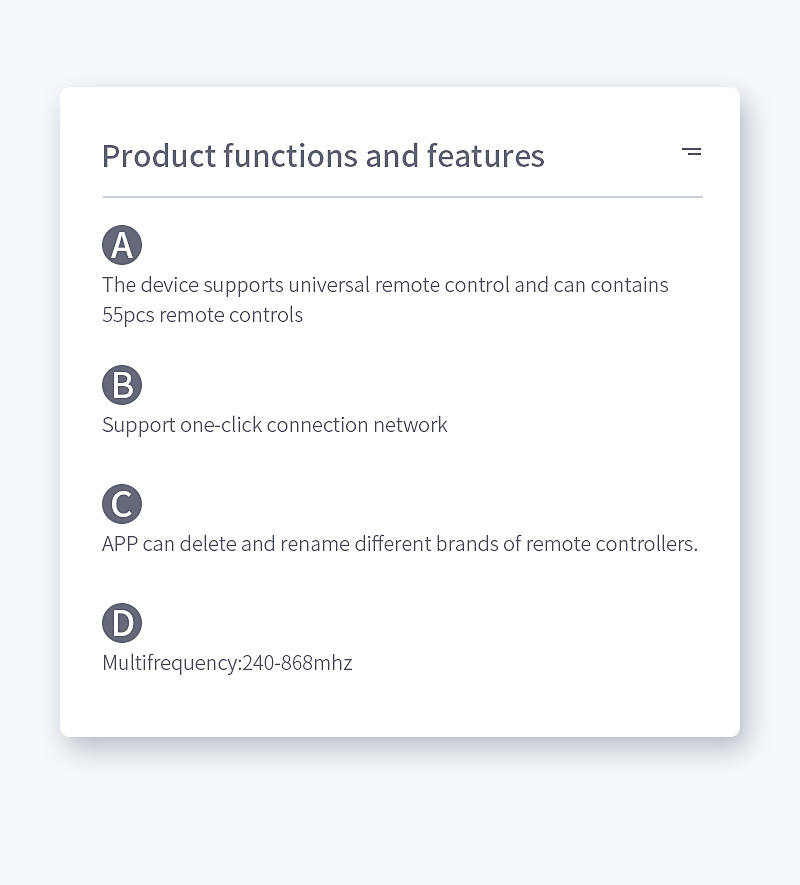This screenshot has height=885, width=800.
Task: Click 'Multifrequency:240-868mhz' text
Action: coord(227,663)
